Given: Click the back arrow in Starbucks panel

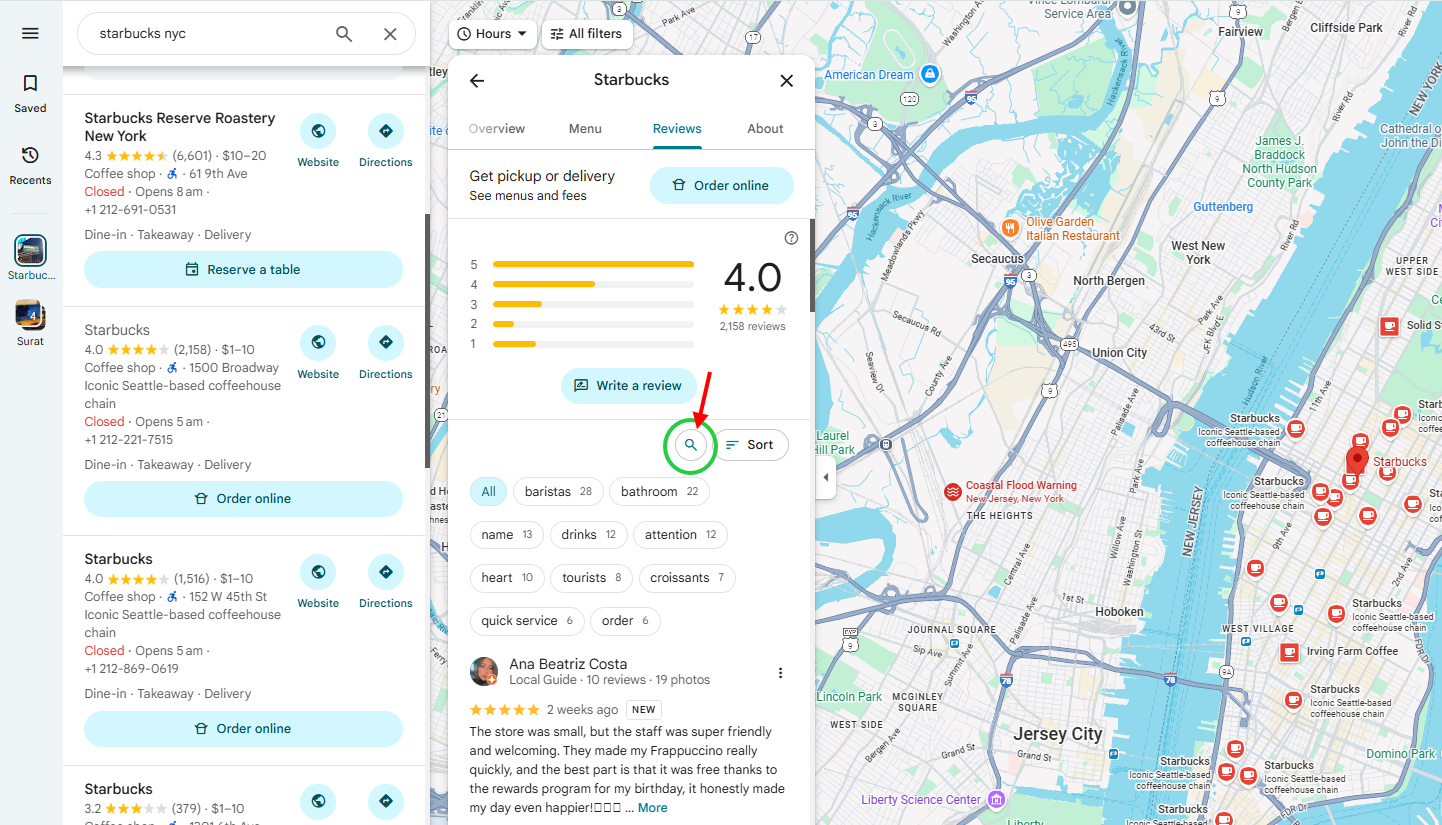Looking at the screenshot, I should pyautogui.click(x=477, y=81).
